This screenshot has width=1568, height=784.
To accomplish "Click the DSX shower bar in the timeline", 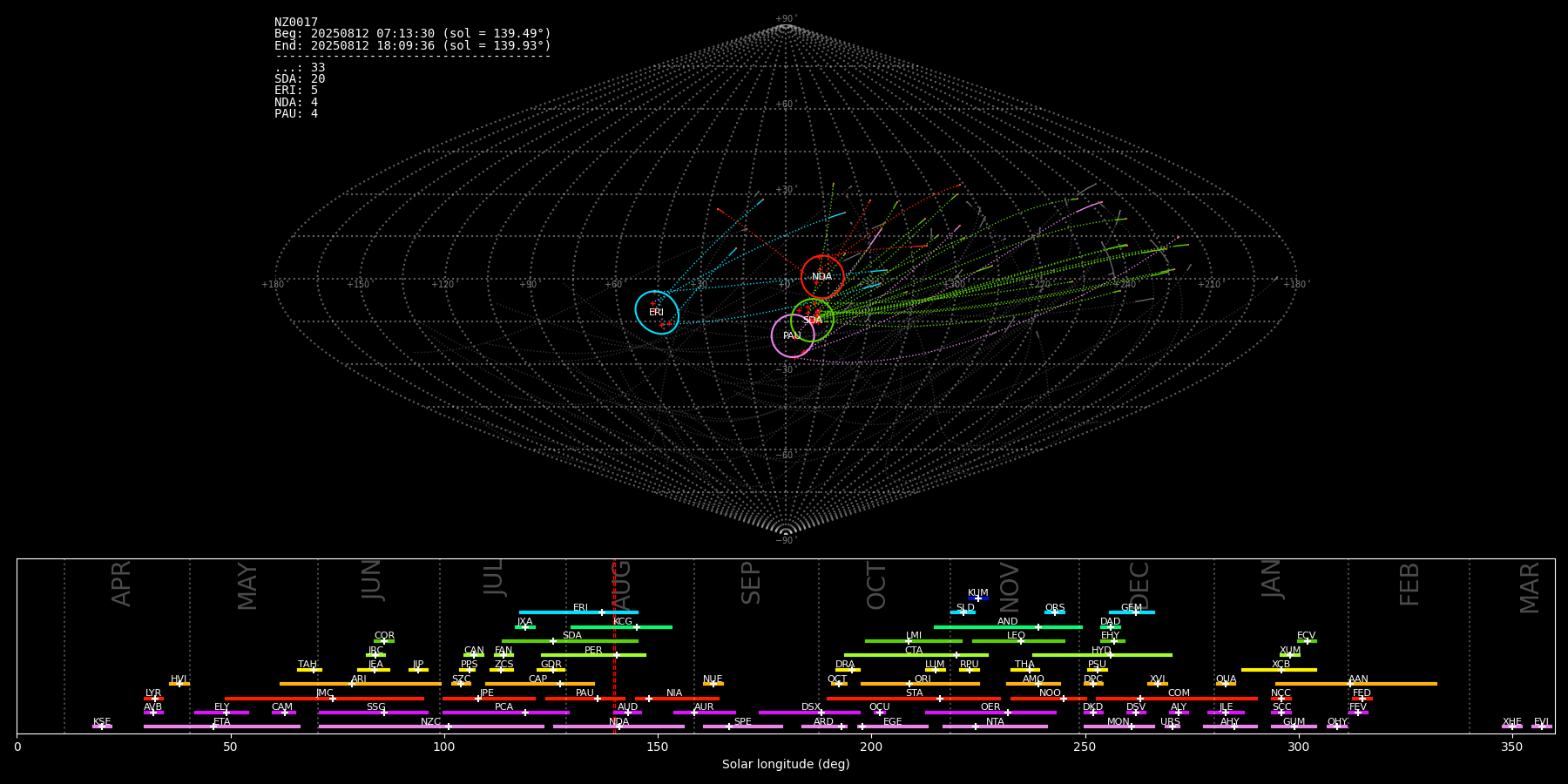I will [809, 713].
